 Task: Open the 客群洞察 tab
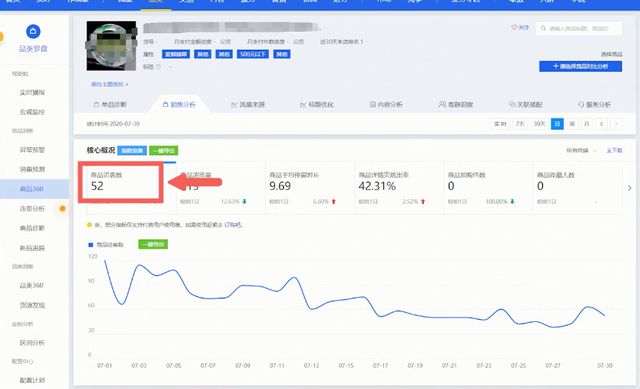(x=456, y=104)
